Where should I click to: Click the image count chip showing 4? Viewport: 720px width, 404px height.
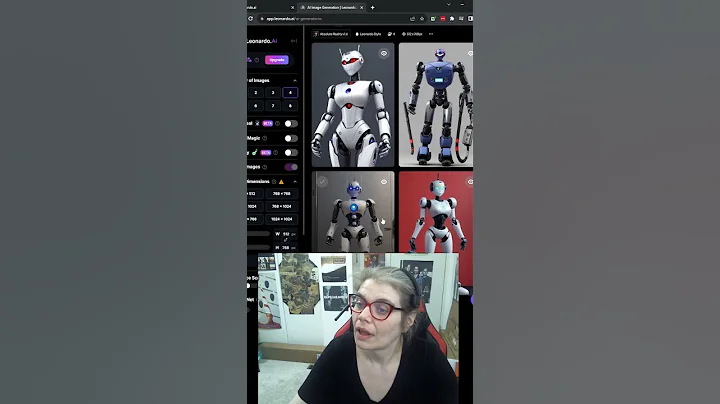tap(391, 34)
